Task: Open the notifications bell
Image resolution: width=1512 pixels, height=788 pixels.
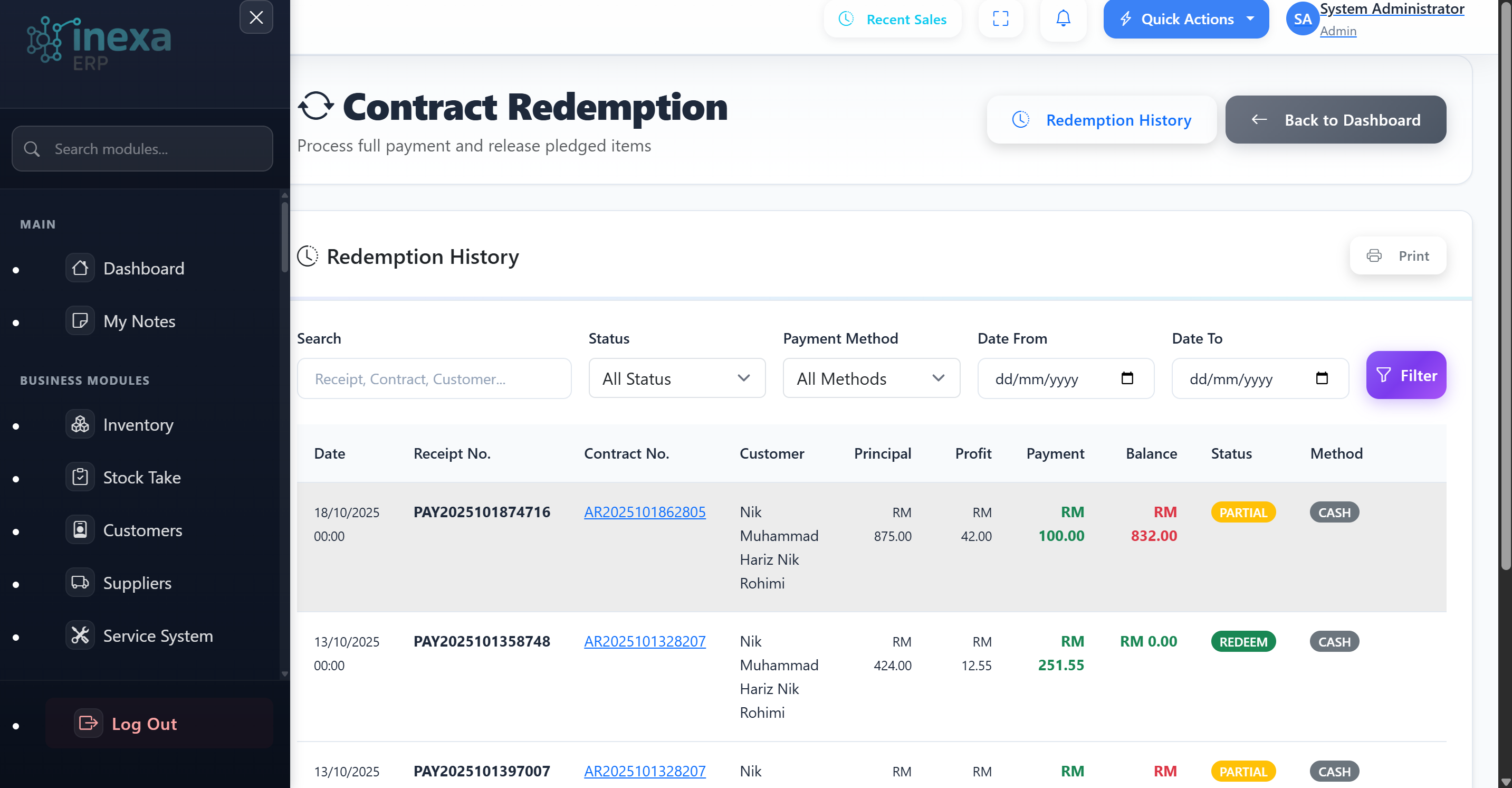Action: click(x=1063, y=19)
